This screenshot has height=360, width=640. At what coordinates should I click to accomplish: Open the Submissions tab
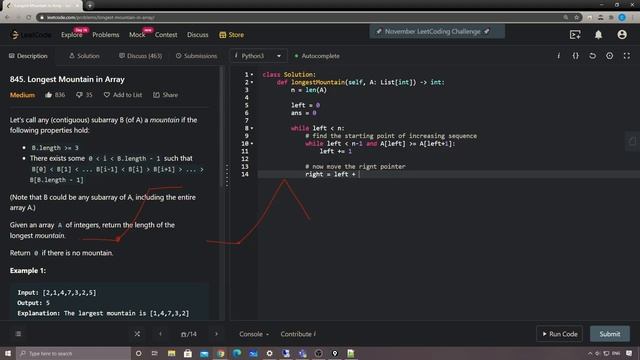pyautogui.click(x=196, y=56)
